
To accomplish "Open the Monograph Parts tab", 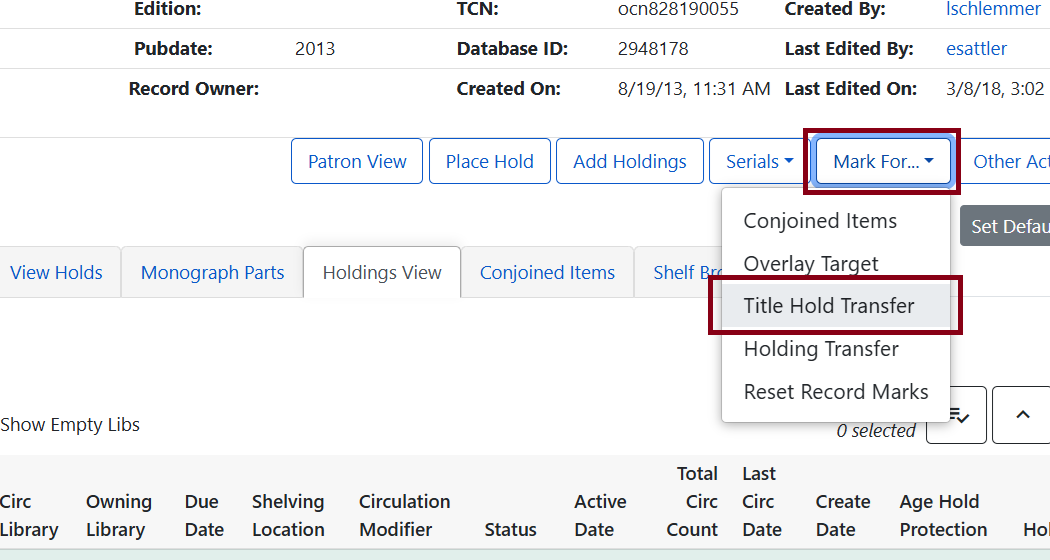I will coord(212,272).
